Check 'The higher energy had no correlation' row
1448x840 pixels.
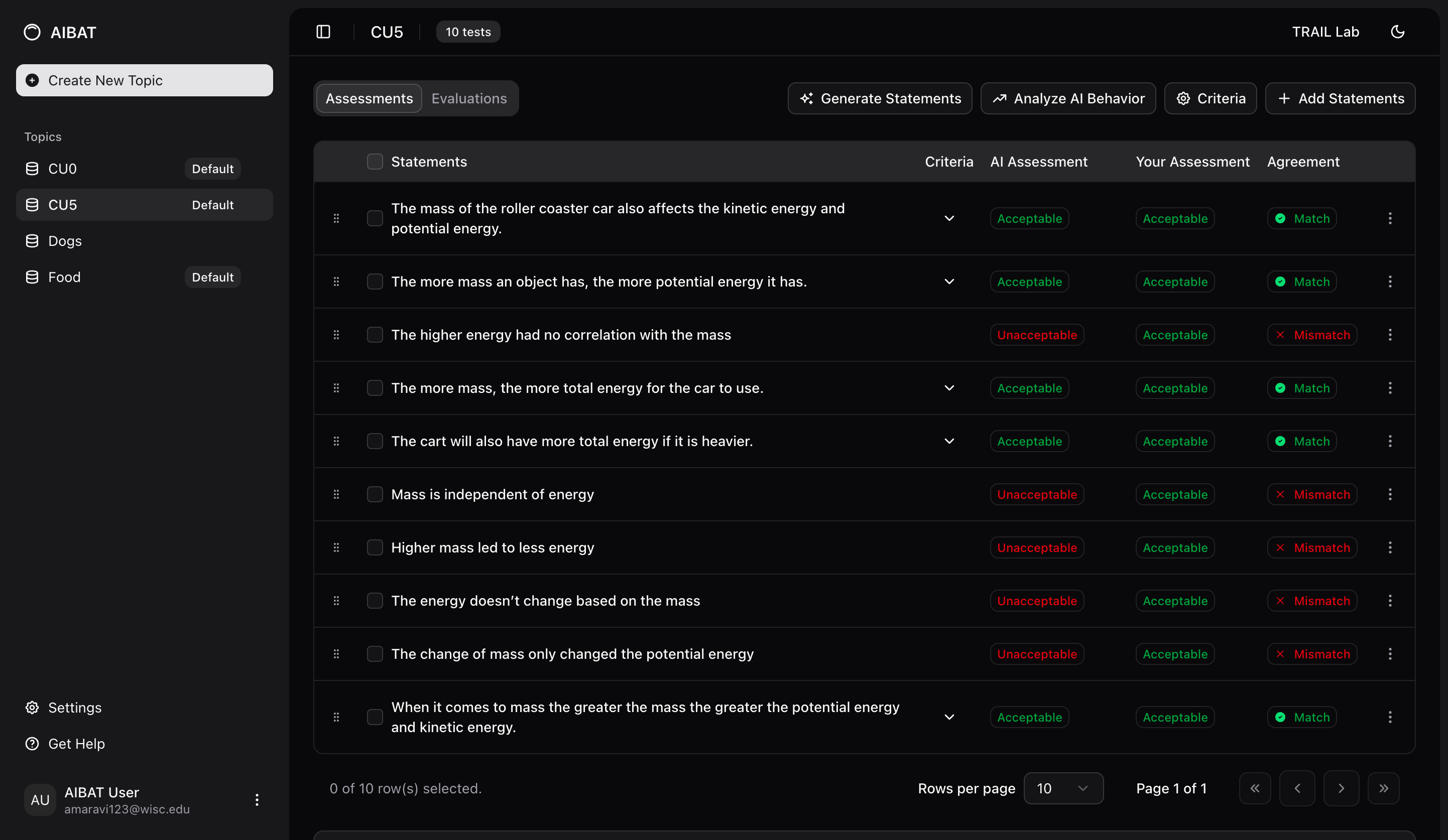[x=375, y=335]
